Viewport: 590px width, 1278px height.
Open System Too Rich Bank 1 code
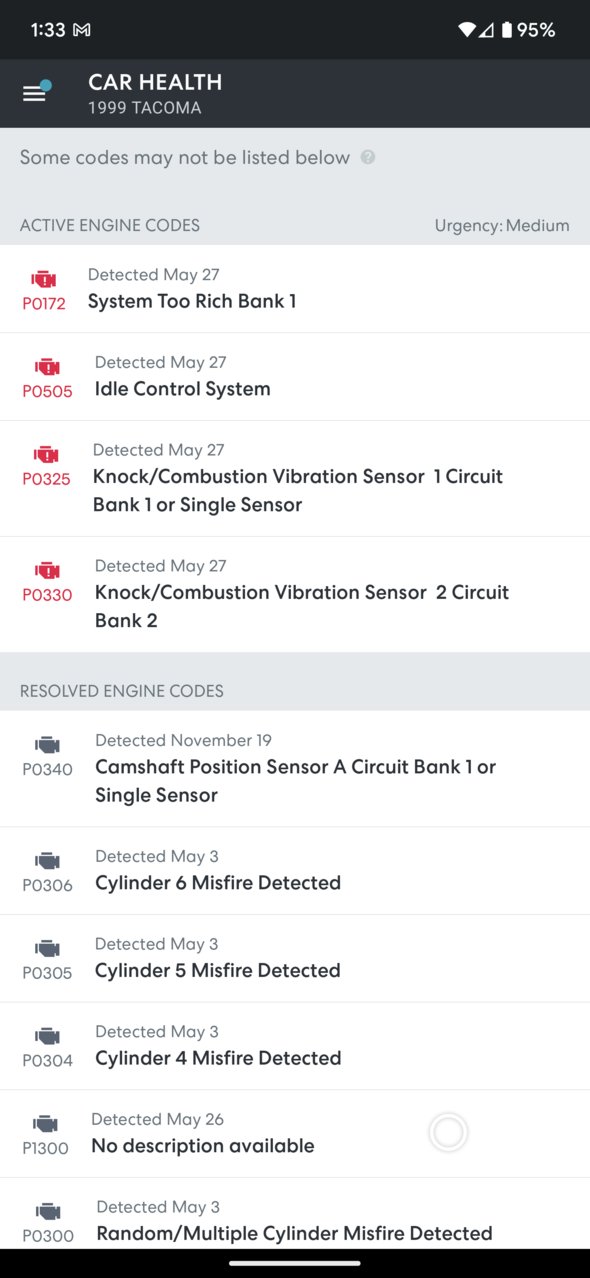coord(295,289)
